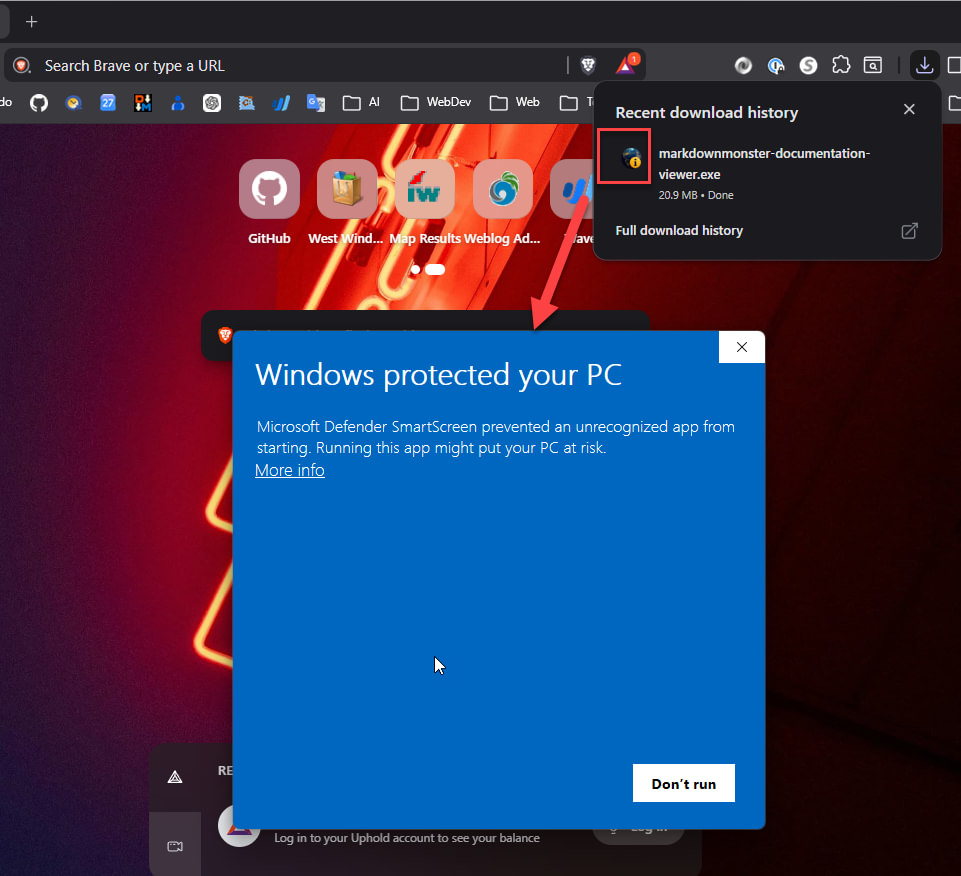Expand the Web bookmarks folder
Viewport: 961px width, 876px height.
(x=515, y=102)
